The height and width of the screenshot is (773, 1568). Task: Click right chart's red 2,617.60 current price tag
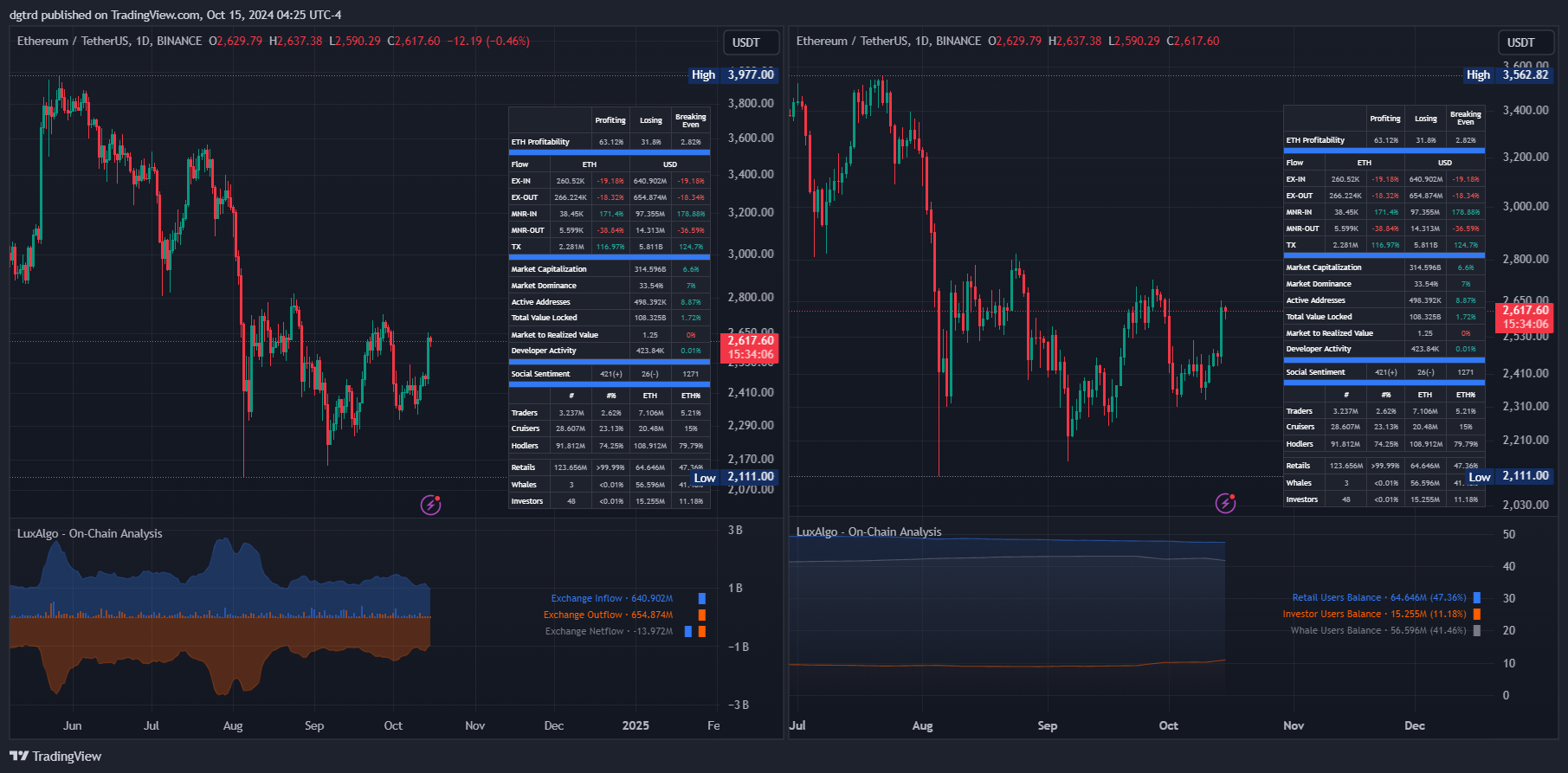point(1525,318)
